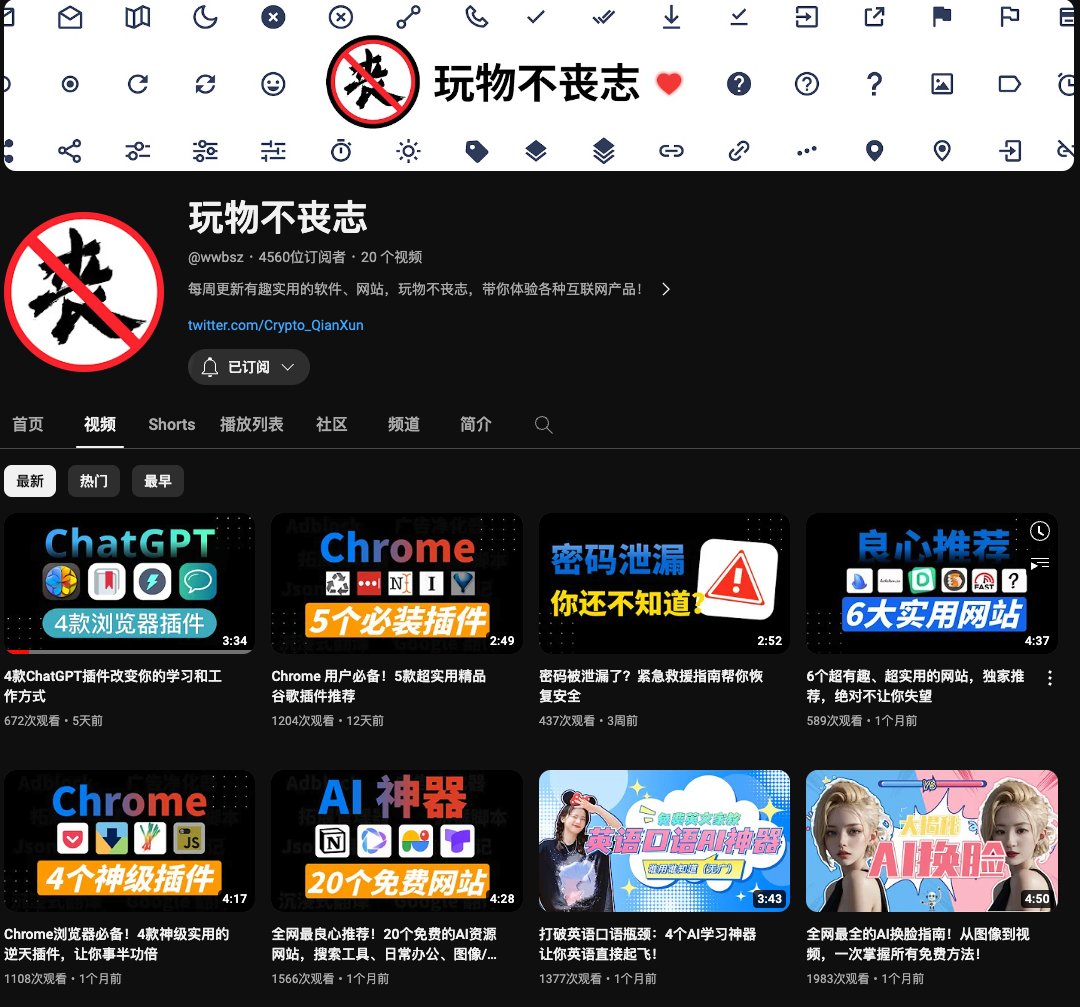Switch to the 首页 tab
Viewport: 1080px width, 1007px height.
[x=28, y=424]
